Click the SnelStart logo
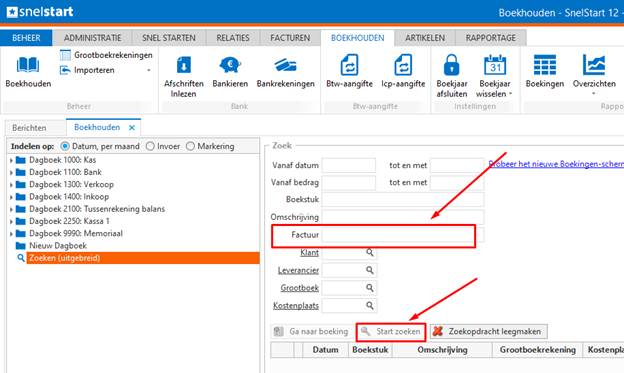The height and width of the screenshot is (373, 624). point(40,12)
